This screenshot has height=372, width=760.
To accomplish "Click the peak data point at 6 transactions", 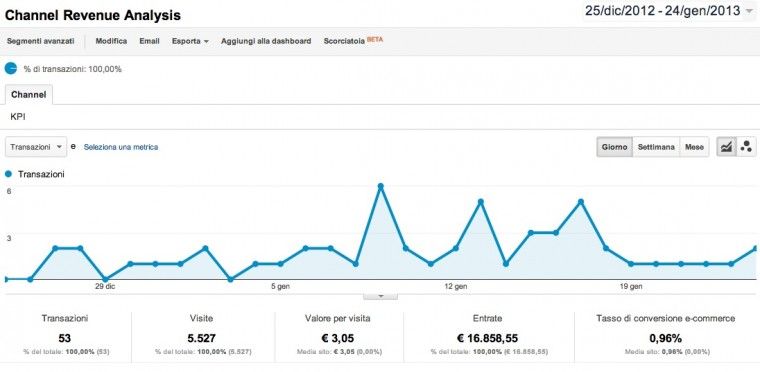I will (380, 186).
